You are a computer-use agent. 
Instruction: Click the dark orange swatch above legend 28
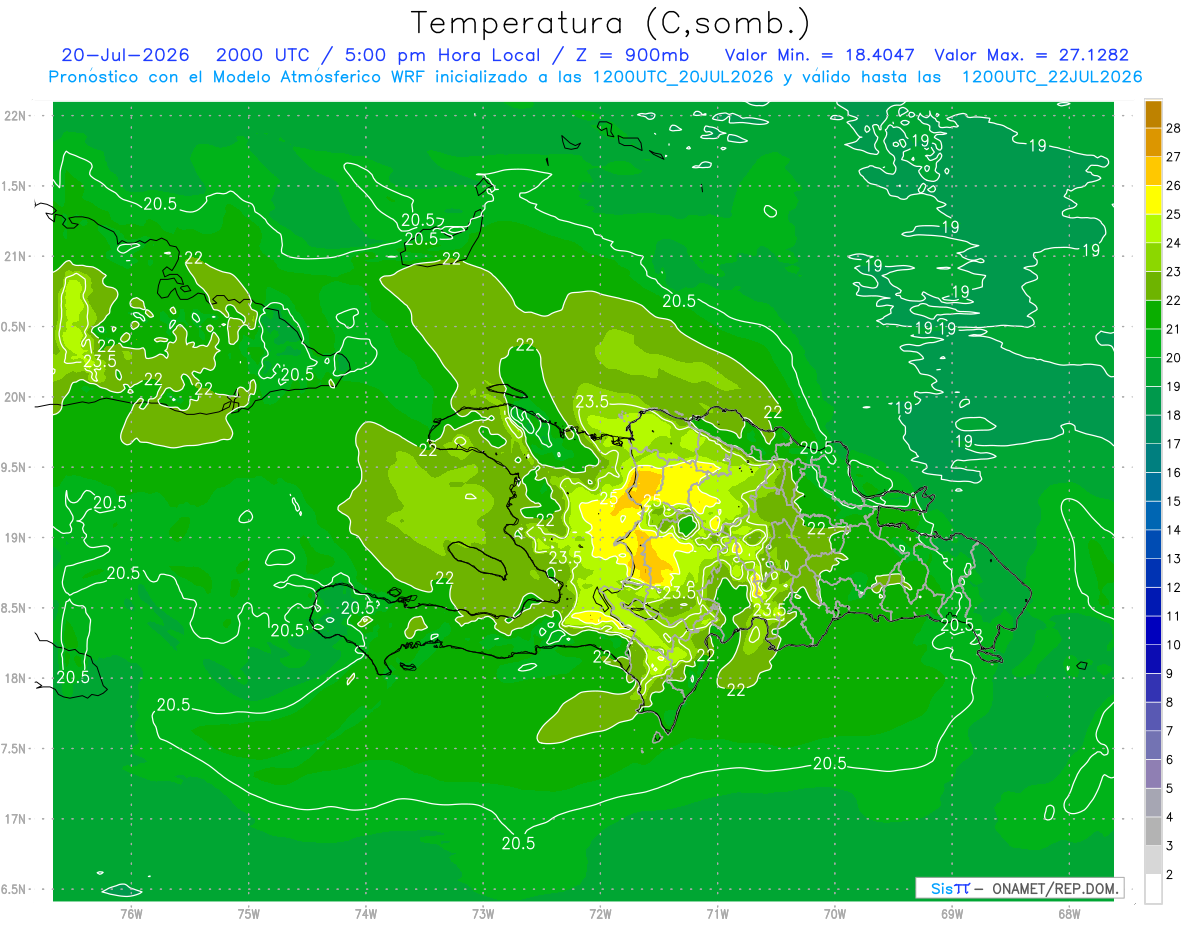pos(1153,113)
